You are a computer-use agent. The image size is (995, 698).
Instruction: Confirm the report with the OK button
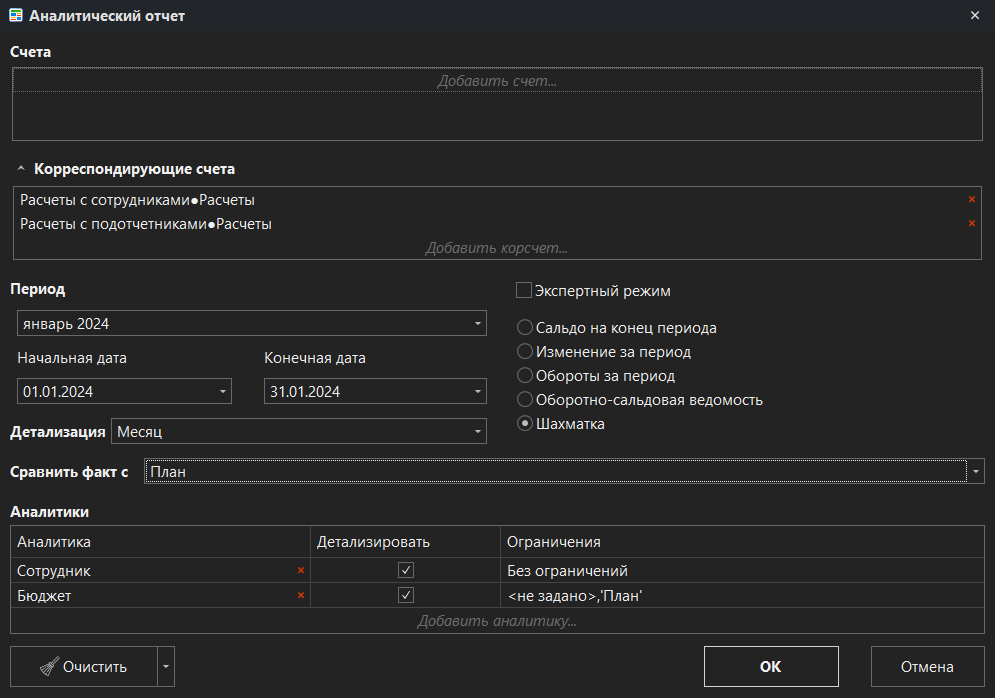(x=770, y=666)
